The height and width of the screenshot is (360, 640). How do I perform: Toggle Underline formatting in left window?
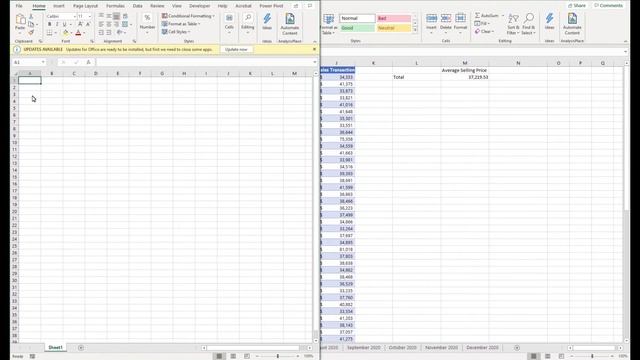coord(64,24)
